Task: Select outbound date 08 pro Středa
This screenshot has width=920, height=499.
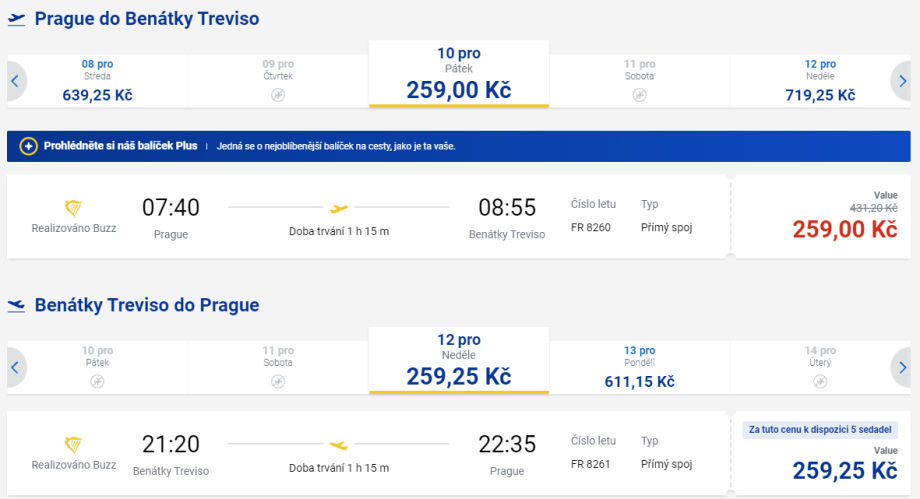Action: [97, 81]
